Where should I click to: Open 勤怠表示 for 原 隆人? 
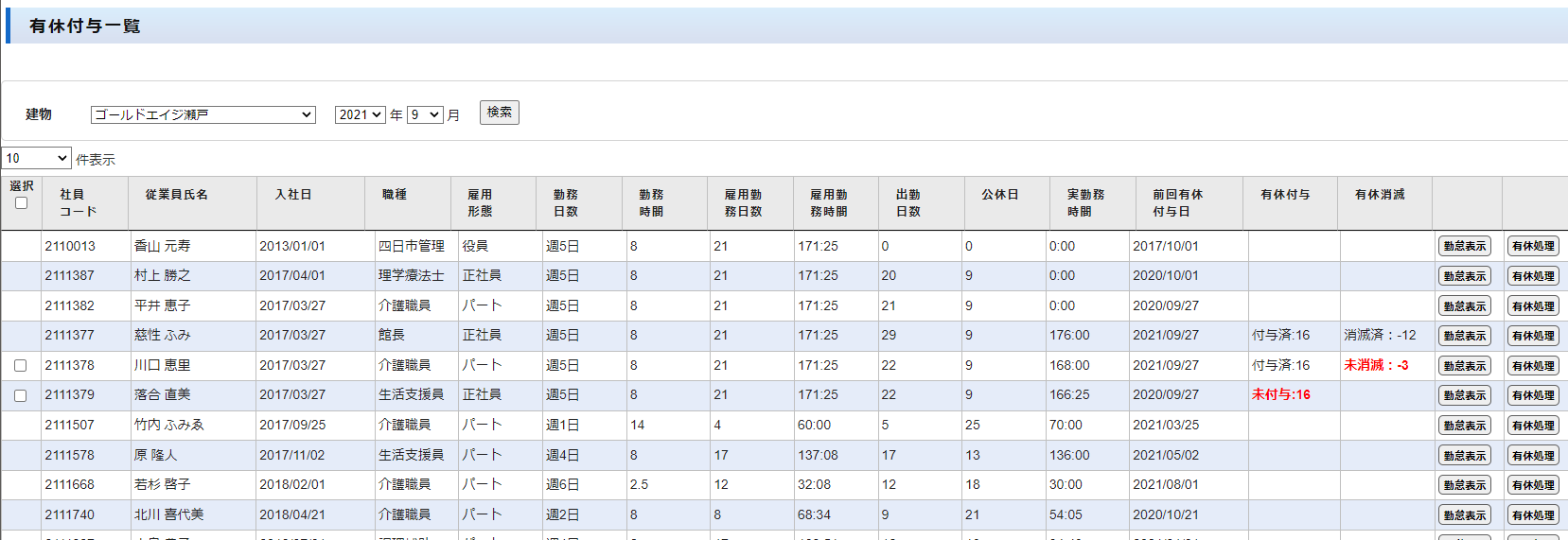(1464, 456)
